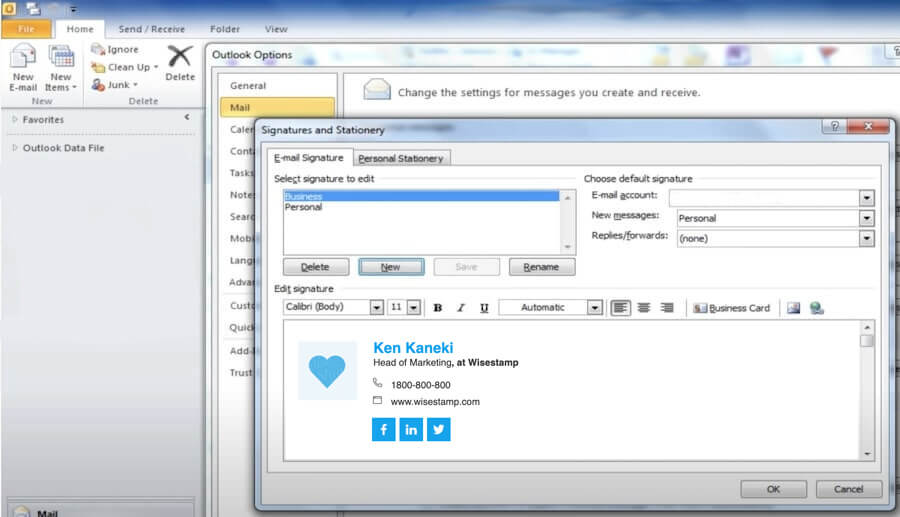Click the LinkedIn icon in signature
Viewport: 900px width, 517px height.
tap(411, 429)
